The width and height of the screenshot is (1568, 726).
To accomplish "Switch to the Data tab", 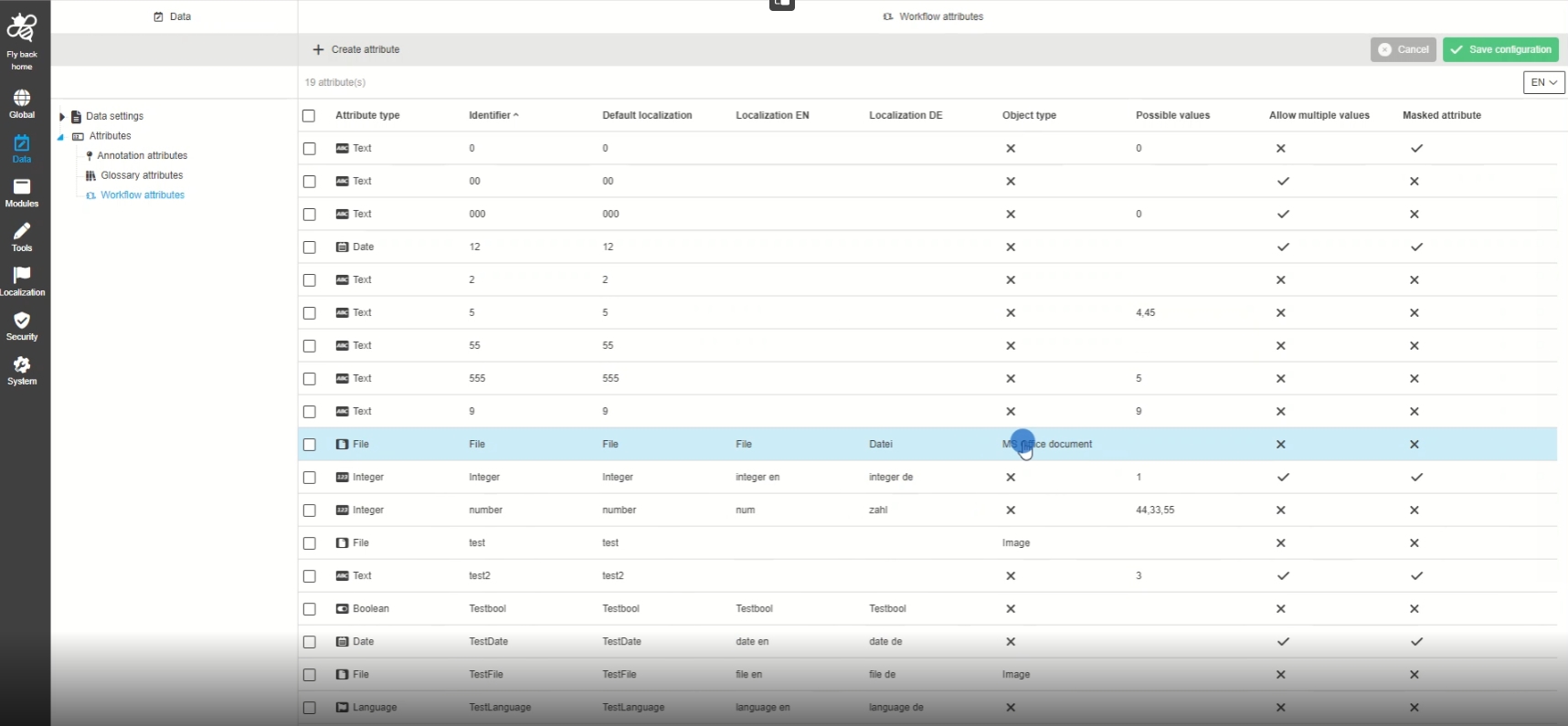I will 173,16.
